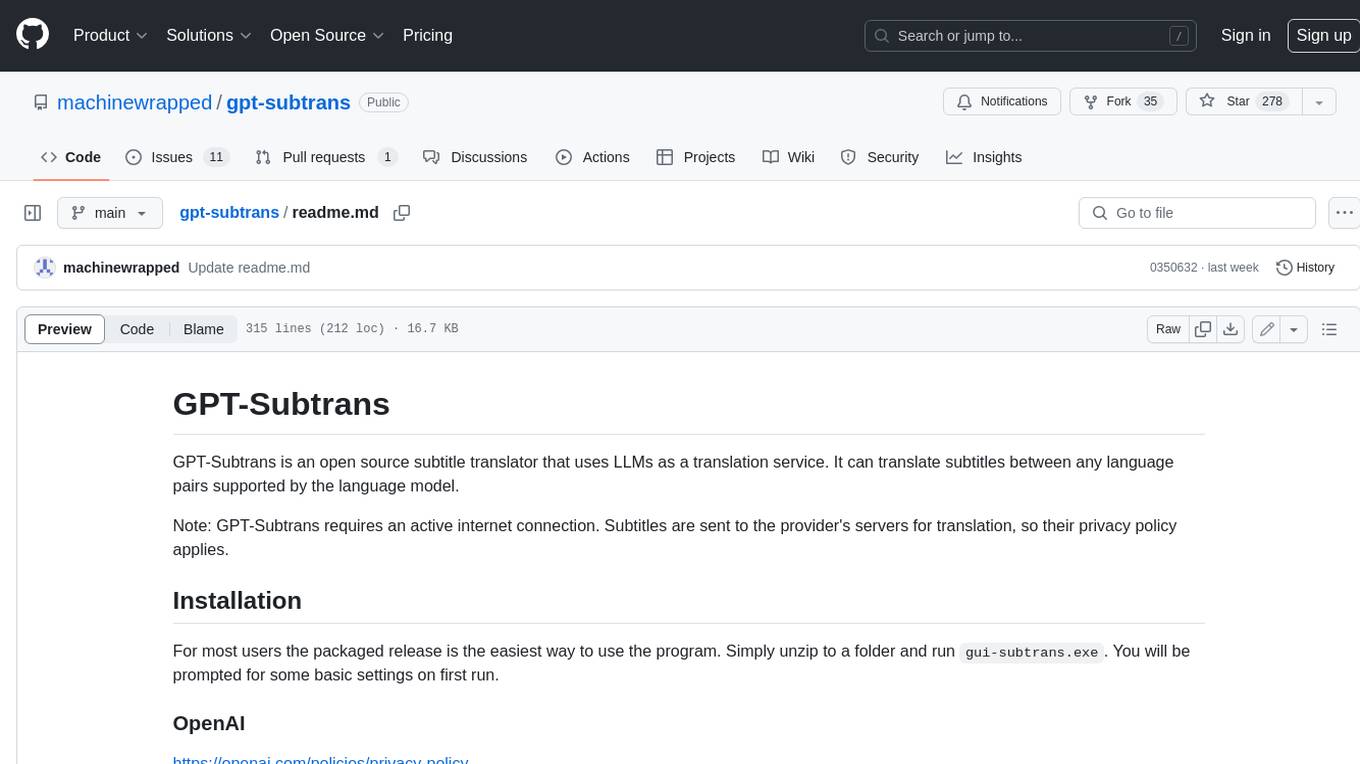Click 315 lines file size info

[351, 329]
